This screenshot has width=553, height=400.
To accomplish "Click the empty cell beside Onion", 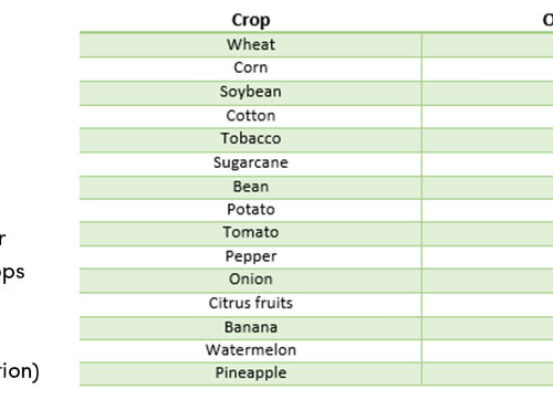I will (487, 280).
